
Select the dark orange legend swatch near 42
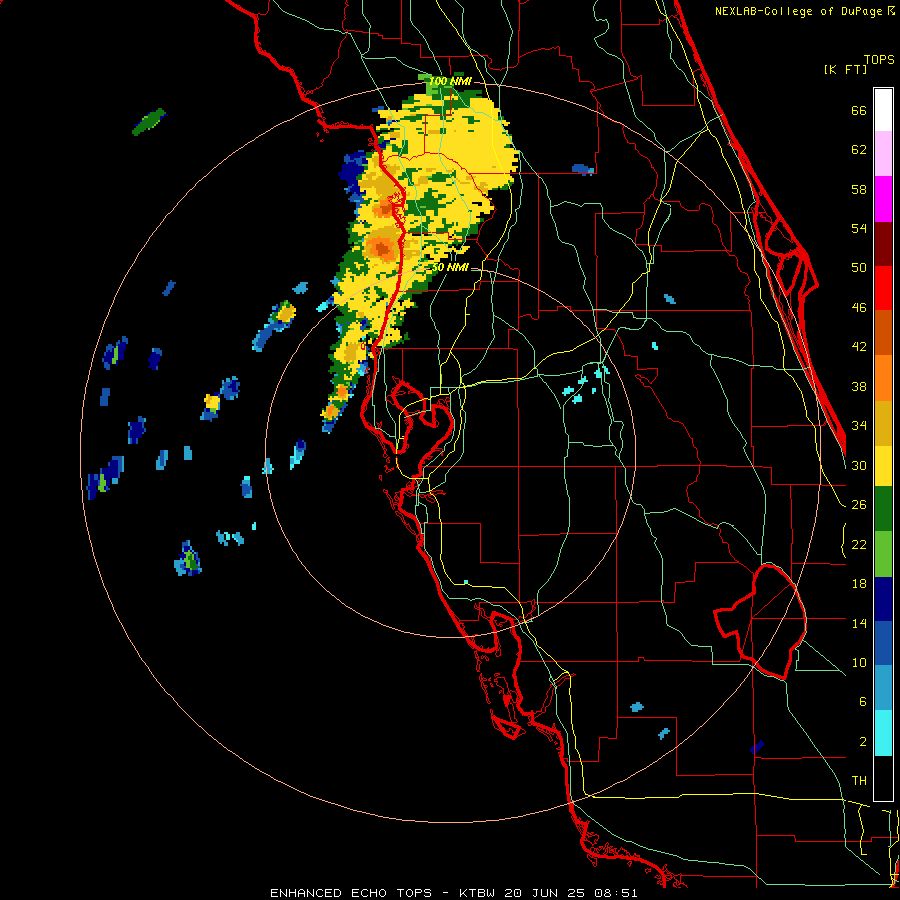pyautogui.click(x=883, y=333)
